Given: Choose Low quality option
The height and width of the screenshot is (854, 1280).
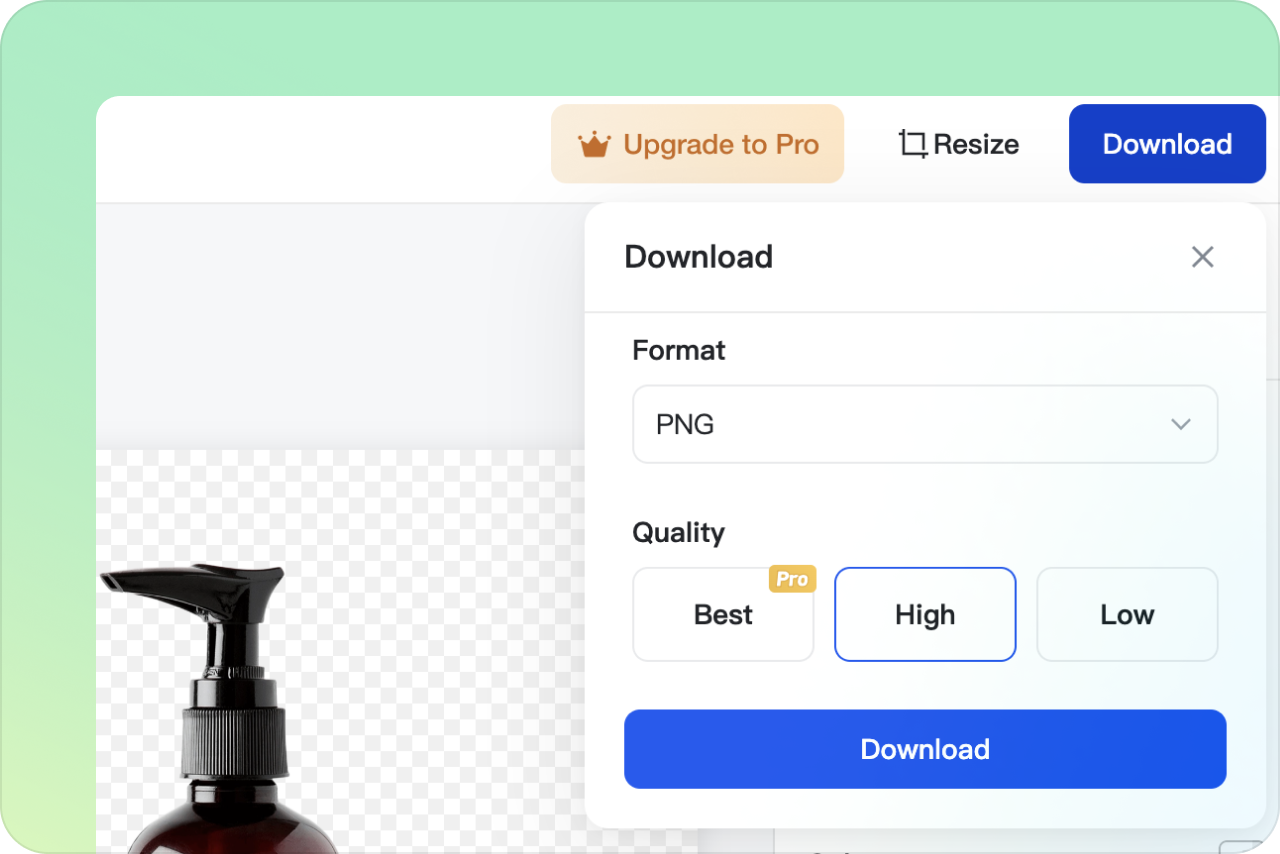Looking at the screenshot, I should pyautogui.click(x=1127, y=614).
